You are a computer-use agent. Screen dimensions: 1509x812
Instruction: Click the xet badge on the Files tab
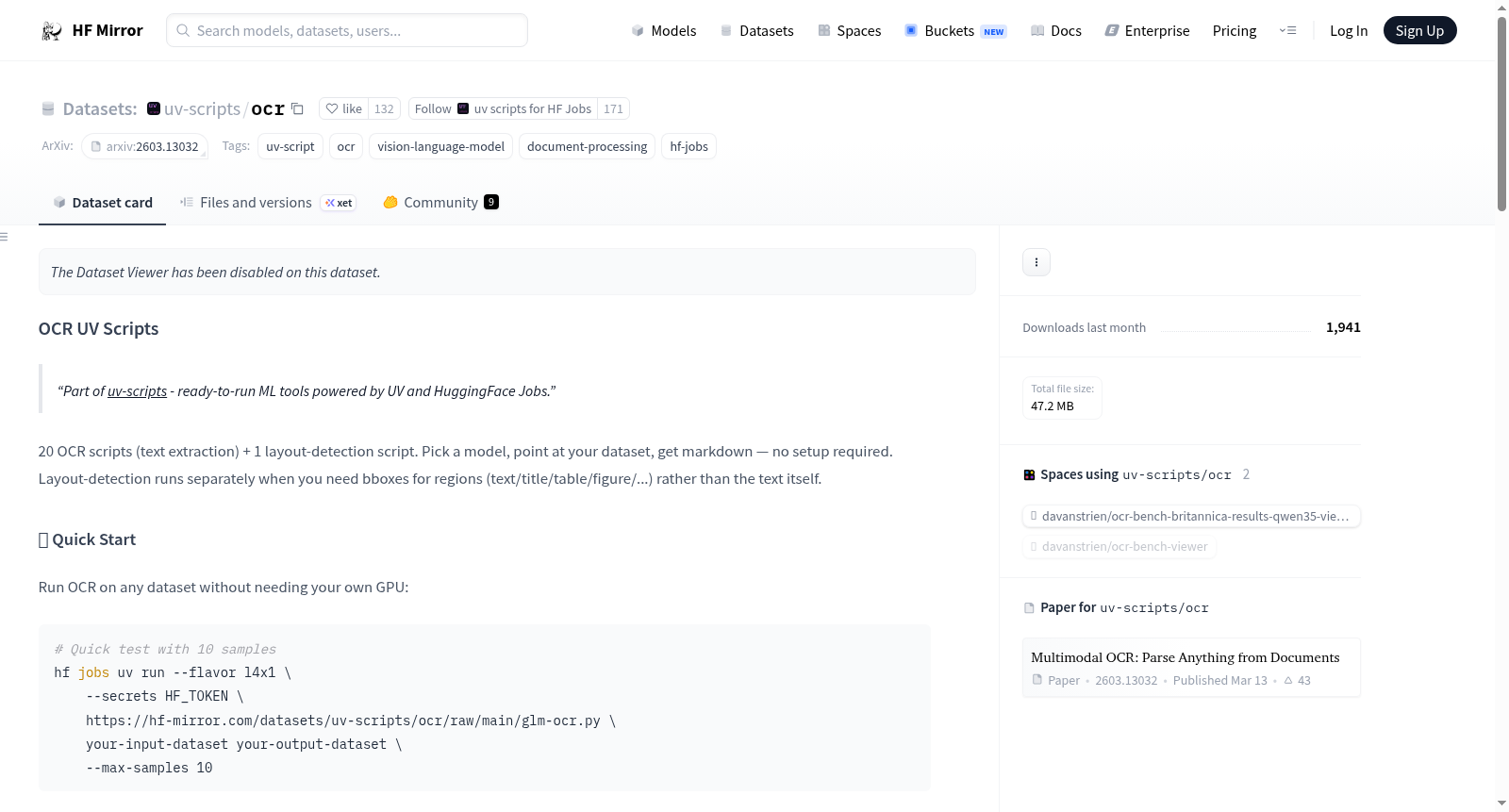(x=339, y=203)
